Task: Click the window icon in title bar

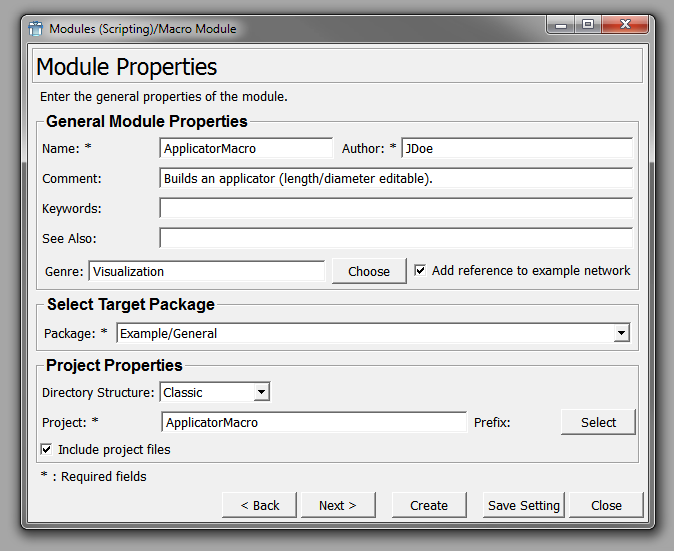Action: (35, 28)
